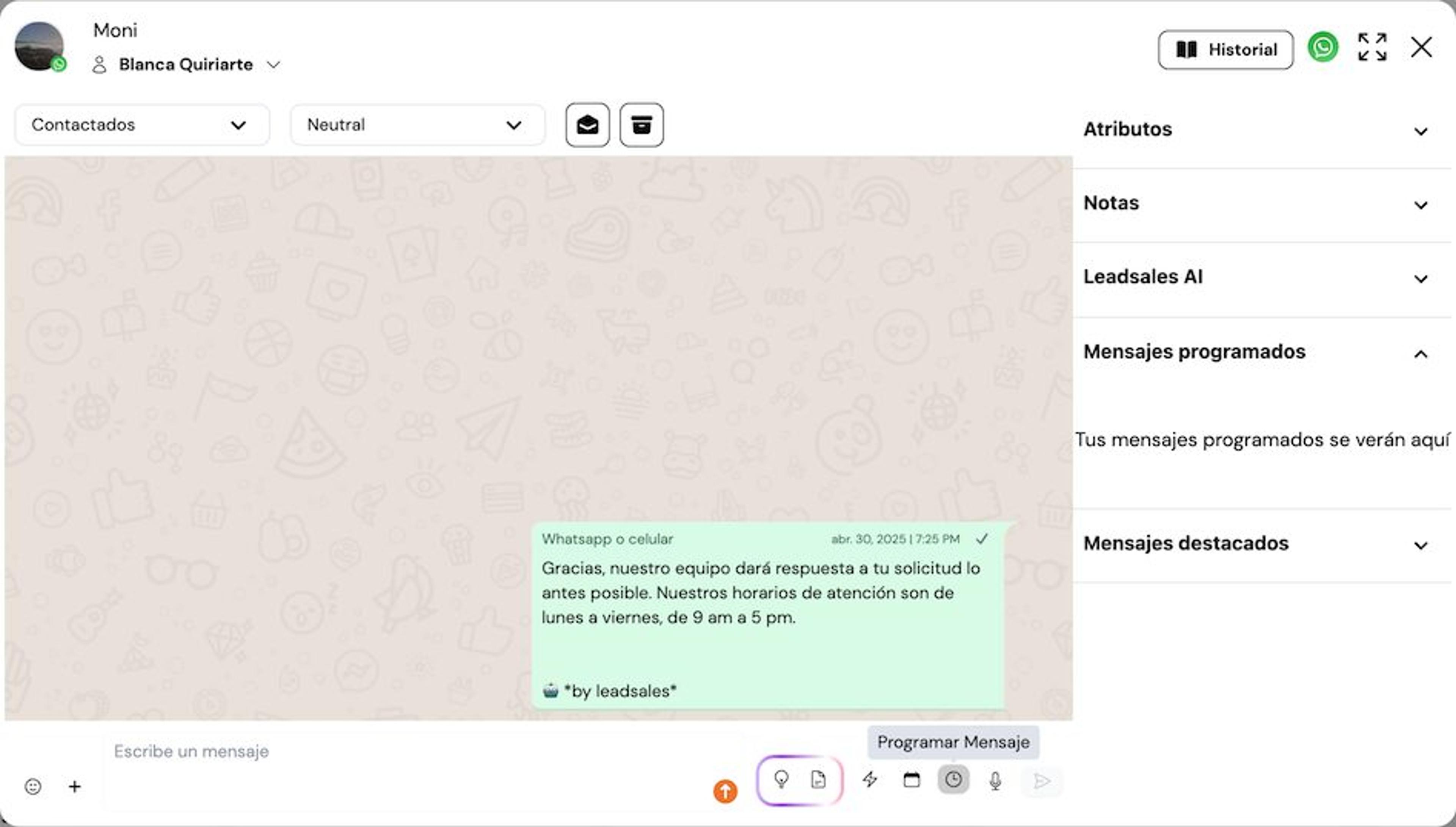The image size is (1456, 827).
Task: Click the AI document icon
Action: 818,780
